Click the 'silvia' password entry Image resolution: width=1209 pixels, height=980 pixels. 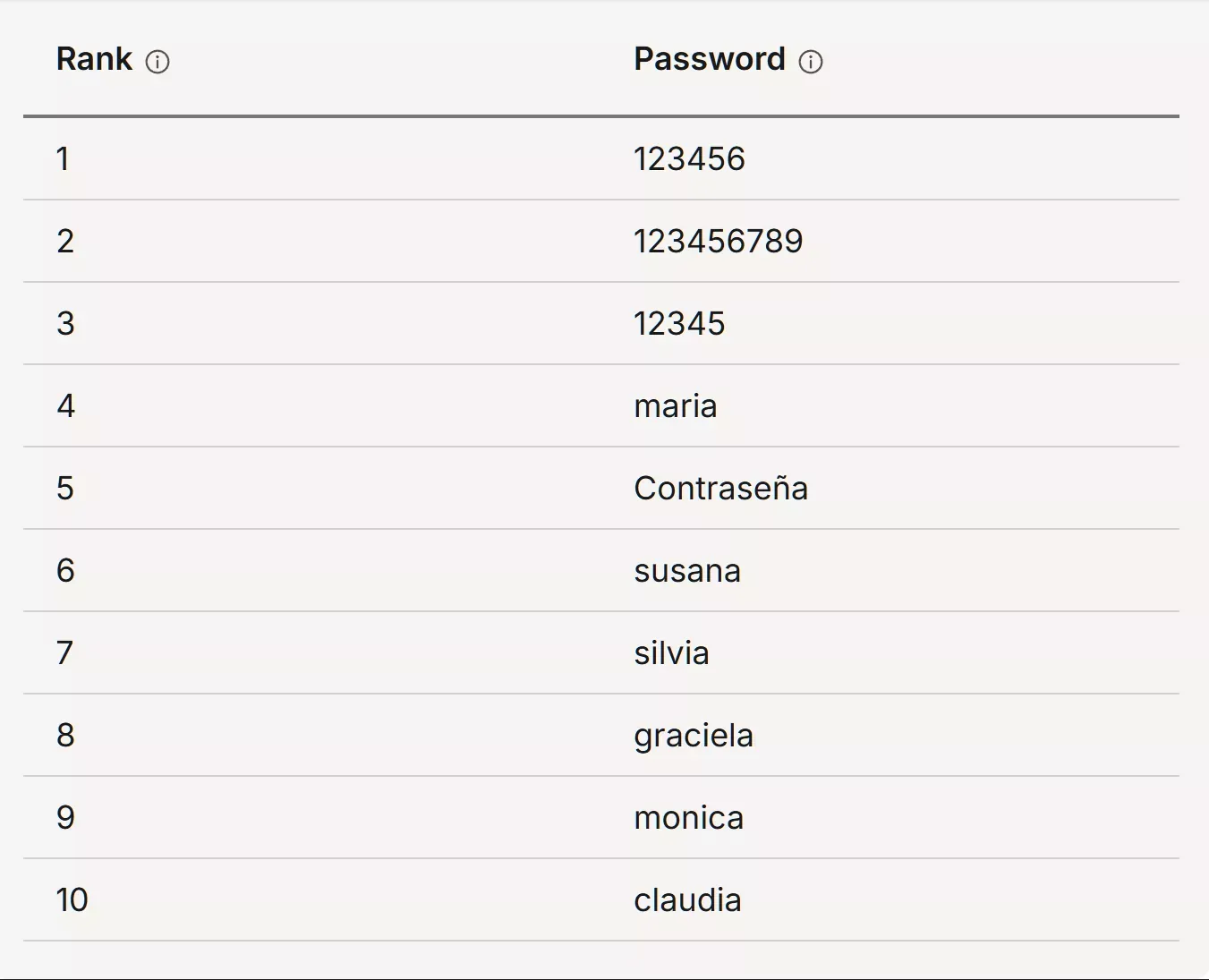pyautogui.click(x=671, y=653)
